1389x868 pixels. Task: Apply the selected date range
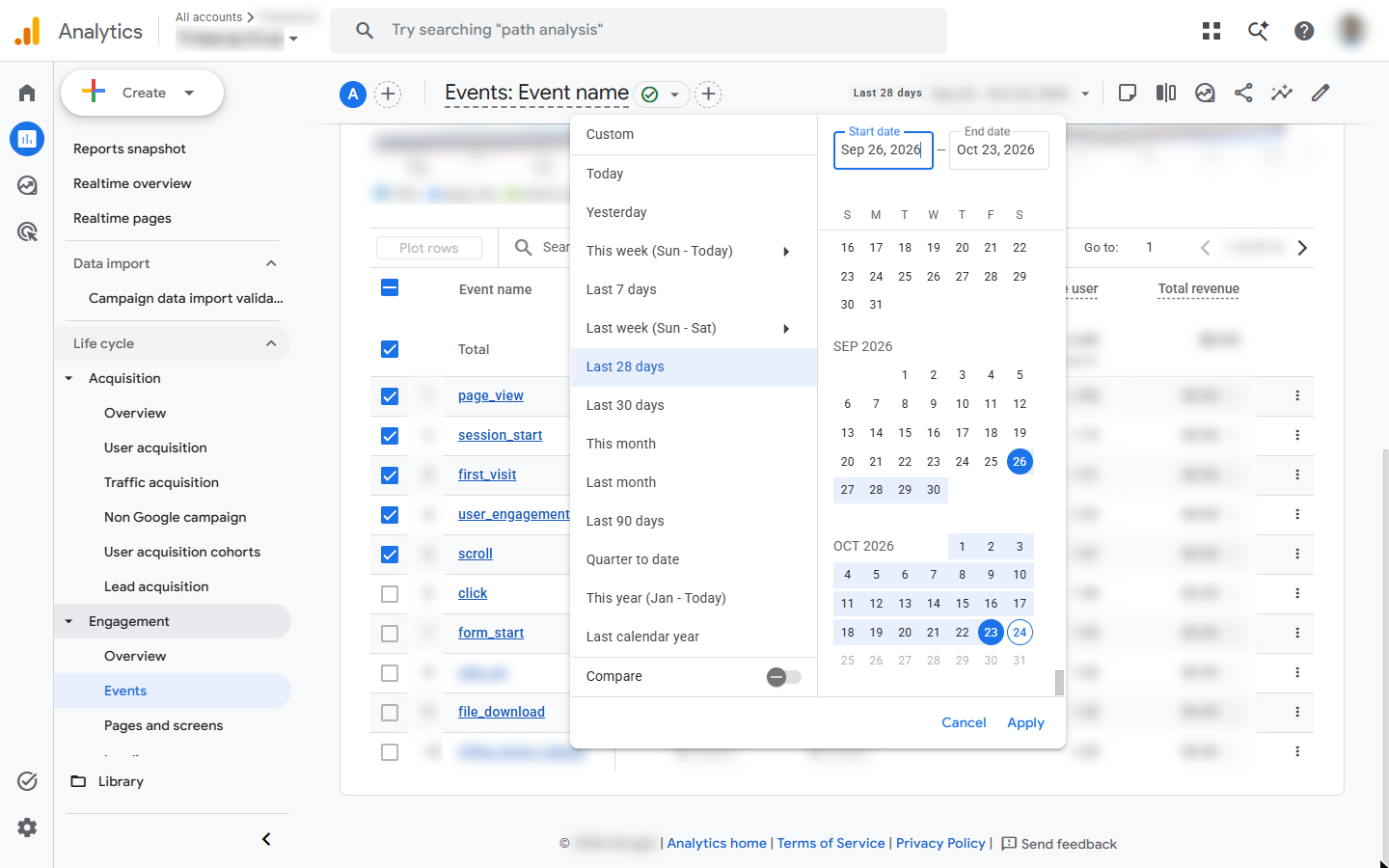pos(1026,723)
